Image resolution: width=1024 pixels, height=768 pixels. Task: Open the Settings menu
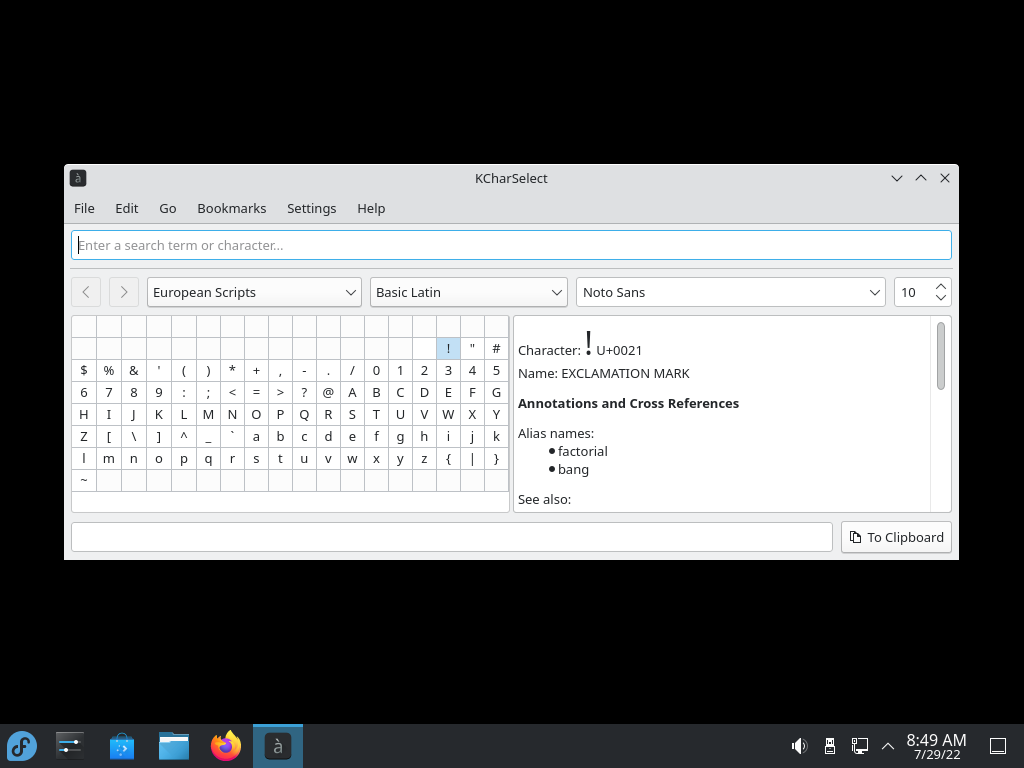(312, 208)
